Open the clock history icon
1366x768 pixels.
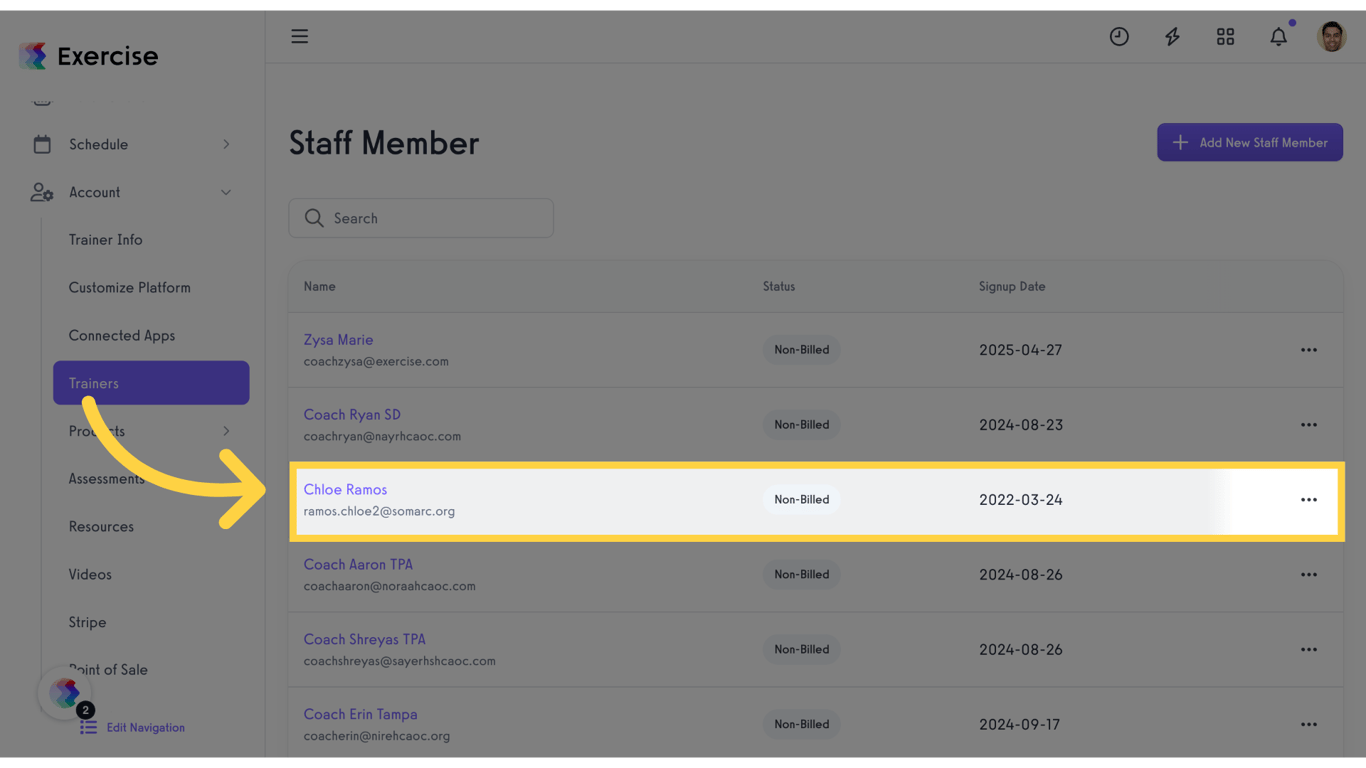pos(1119,37)
